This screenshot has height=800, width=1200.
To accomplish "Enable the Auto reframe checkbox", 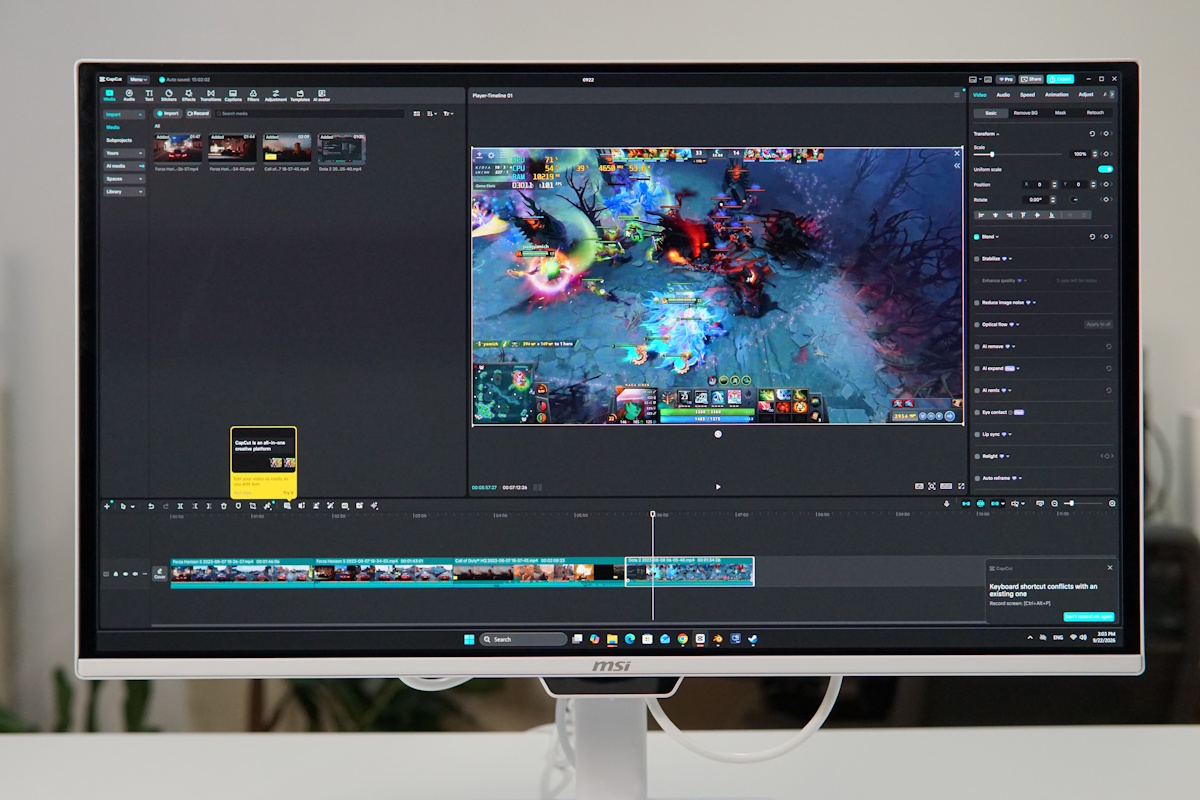I will (x=976, y=478).
